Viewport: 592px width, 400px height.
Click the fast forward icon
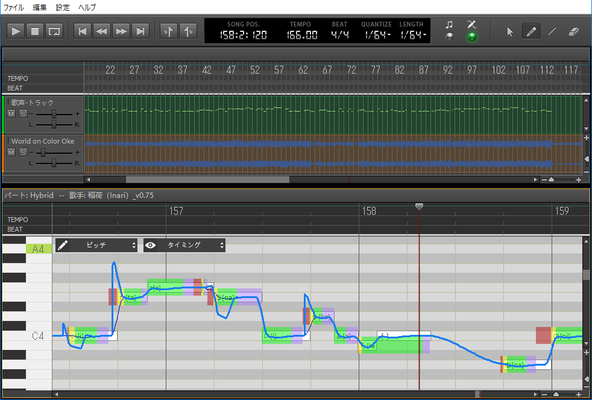coord(121,31)
